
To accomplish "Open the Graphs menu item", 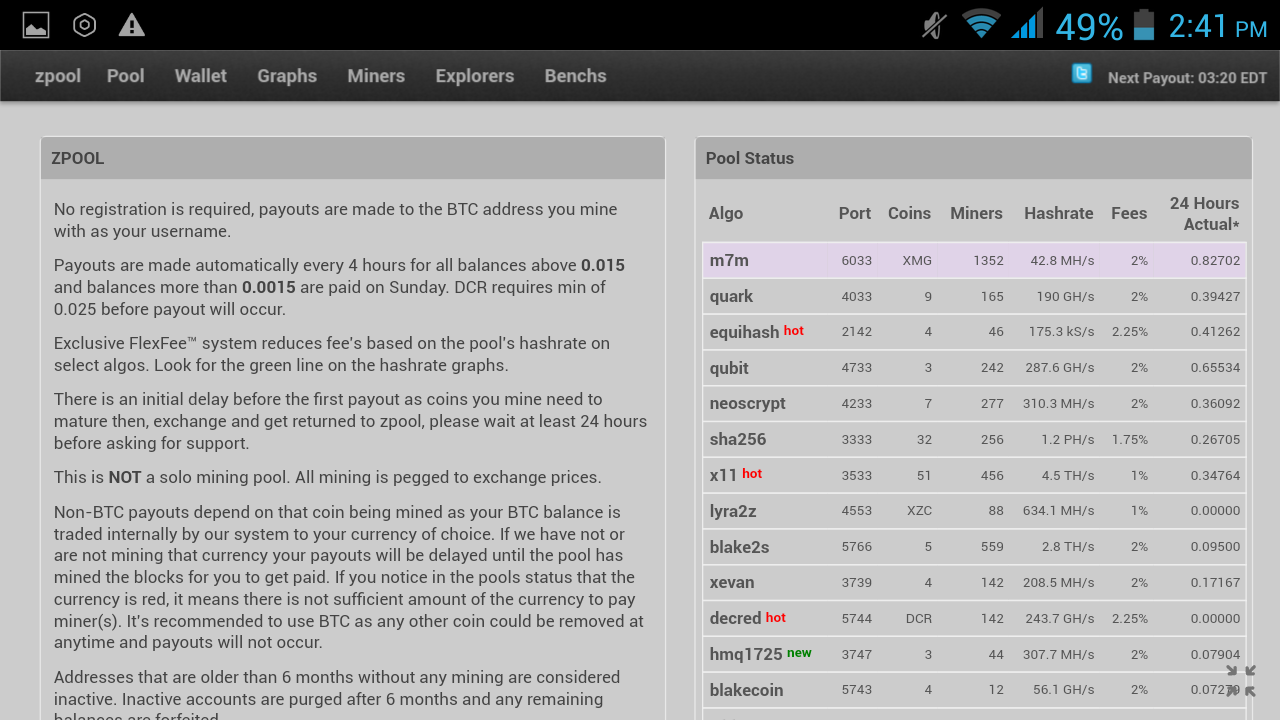I will (x=287, y=76).
